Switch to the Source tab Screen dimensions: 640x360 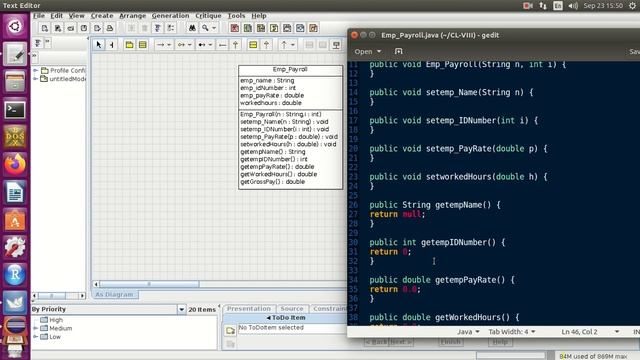click(292, 309)
